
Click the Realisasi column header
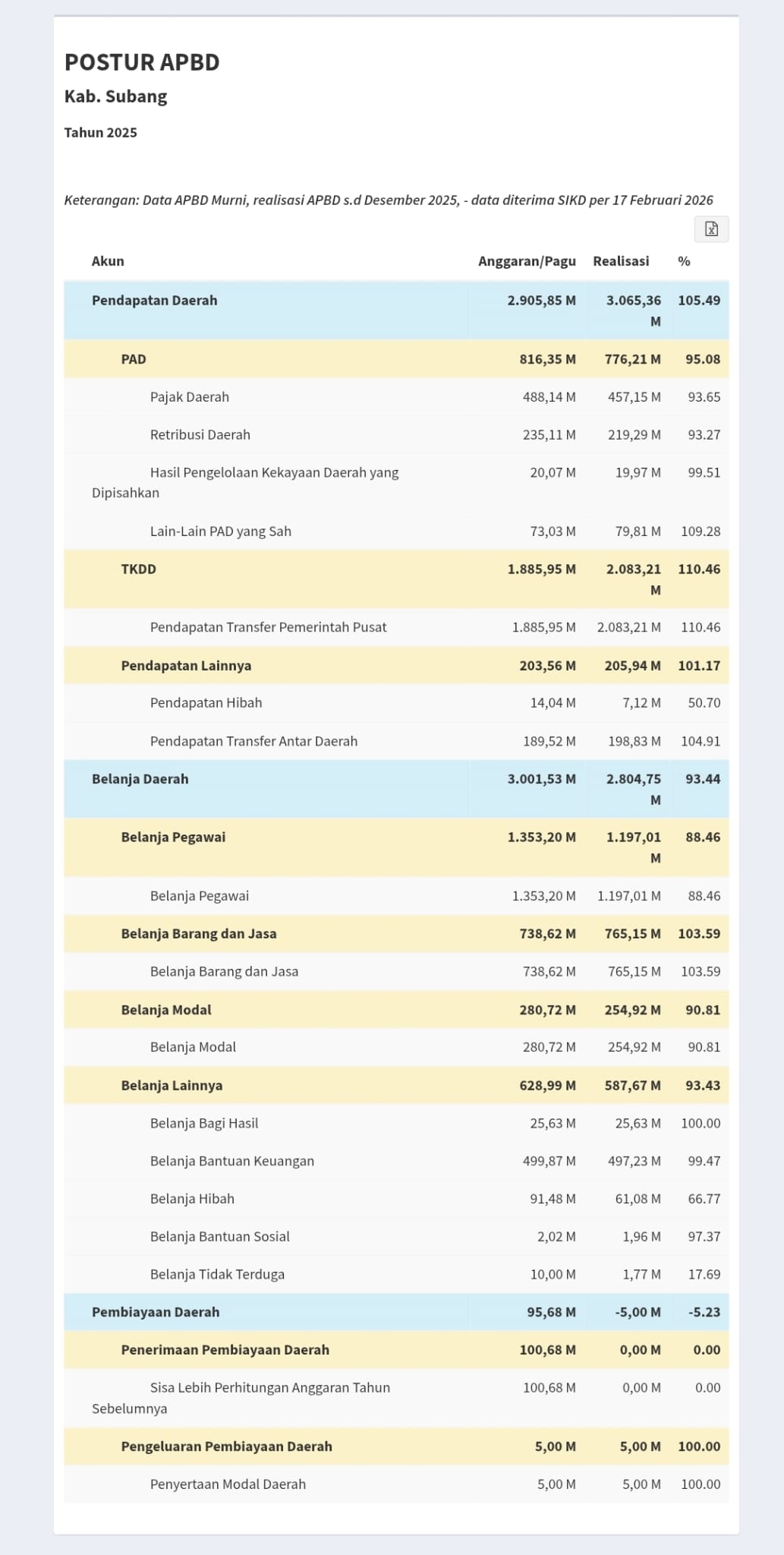[621, 261]
